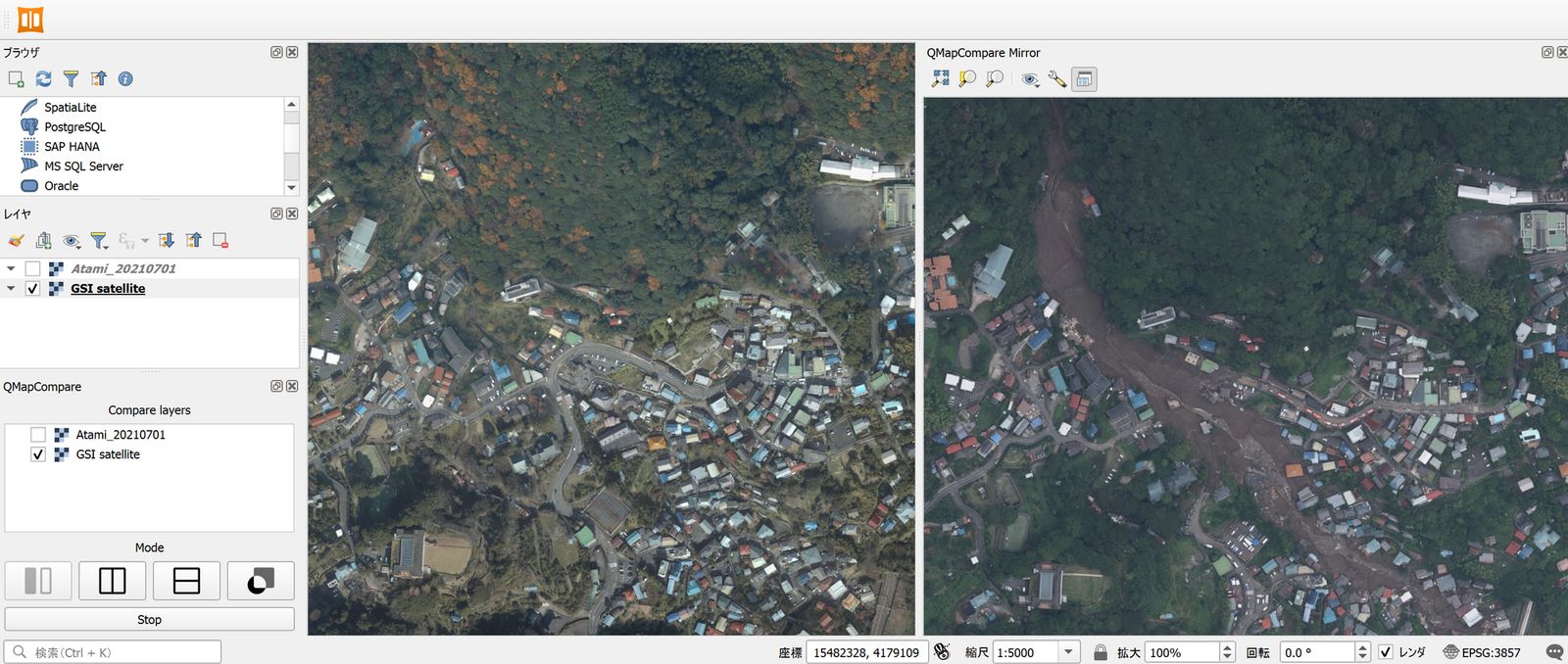Float the QMapCompare panel

276,387
